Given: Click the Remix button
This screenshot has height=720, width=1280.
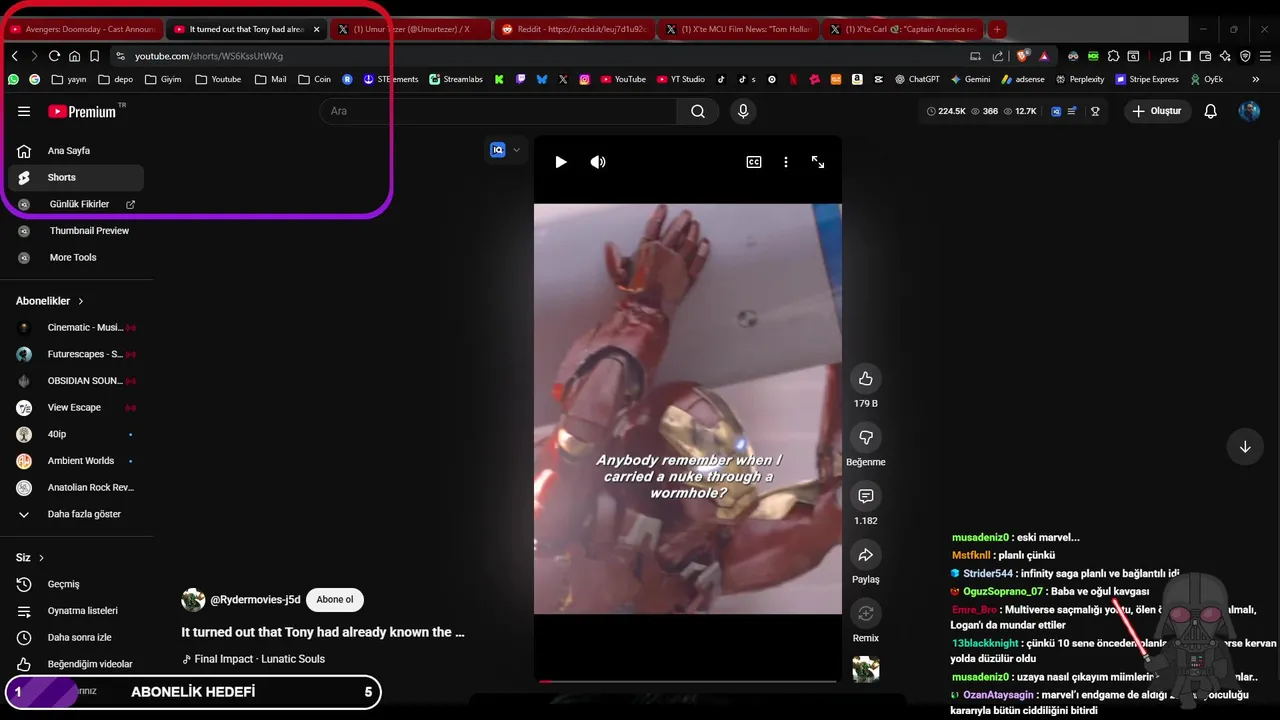Looking at the screenshot, I should [x=866, y=614].
